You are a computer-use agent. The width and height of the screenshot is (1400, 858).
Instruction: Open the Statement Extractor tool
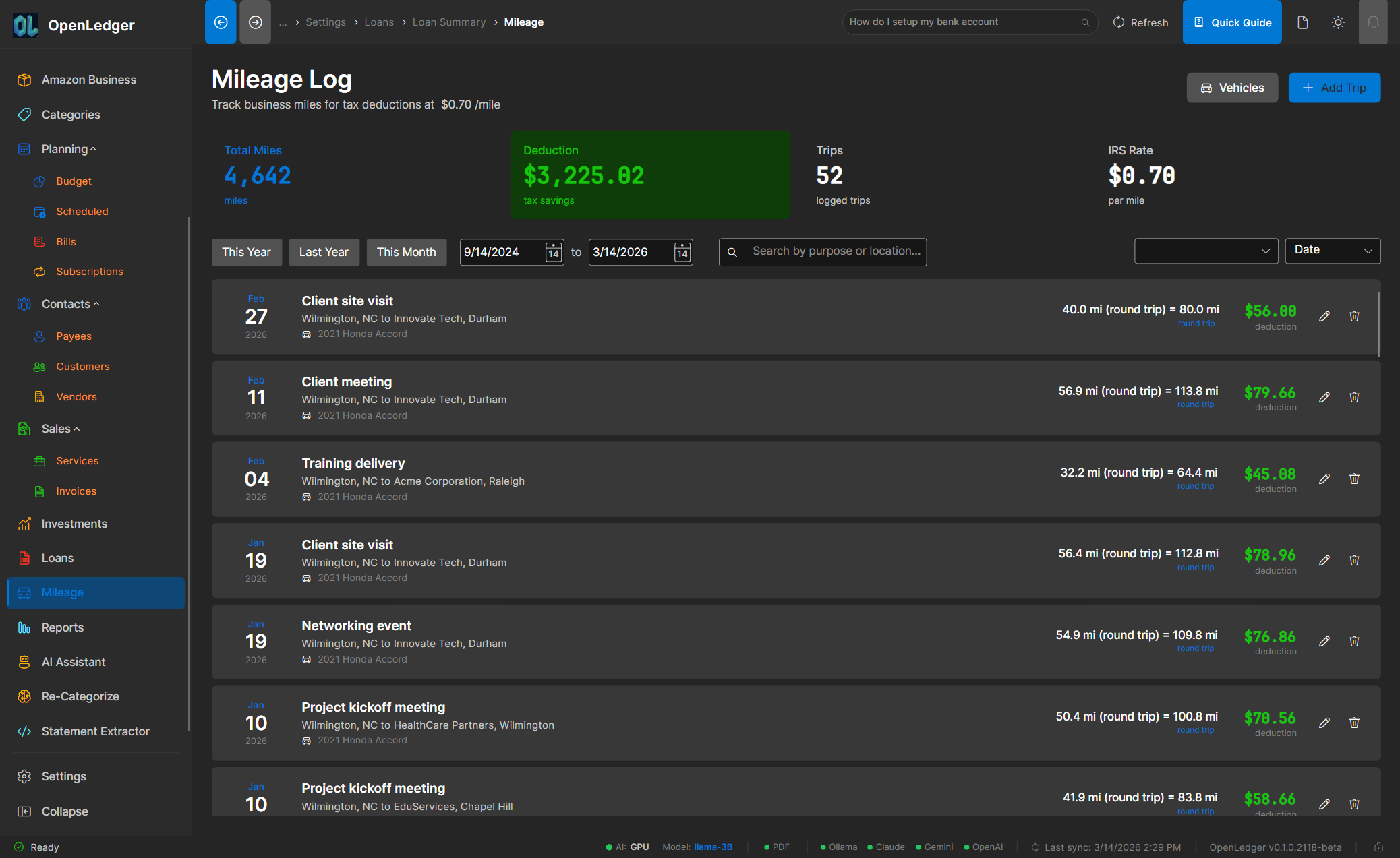(95, 731)
